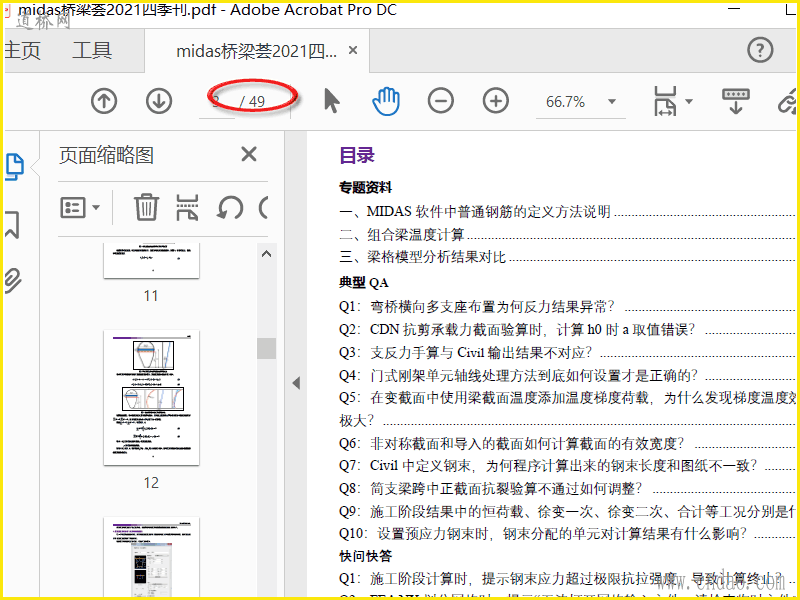Image resolution: width=800 pixels, height=600 pixels.
Task: Activate the hand pan tool
Action: (386, 101)
